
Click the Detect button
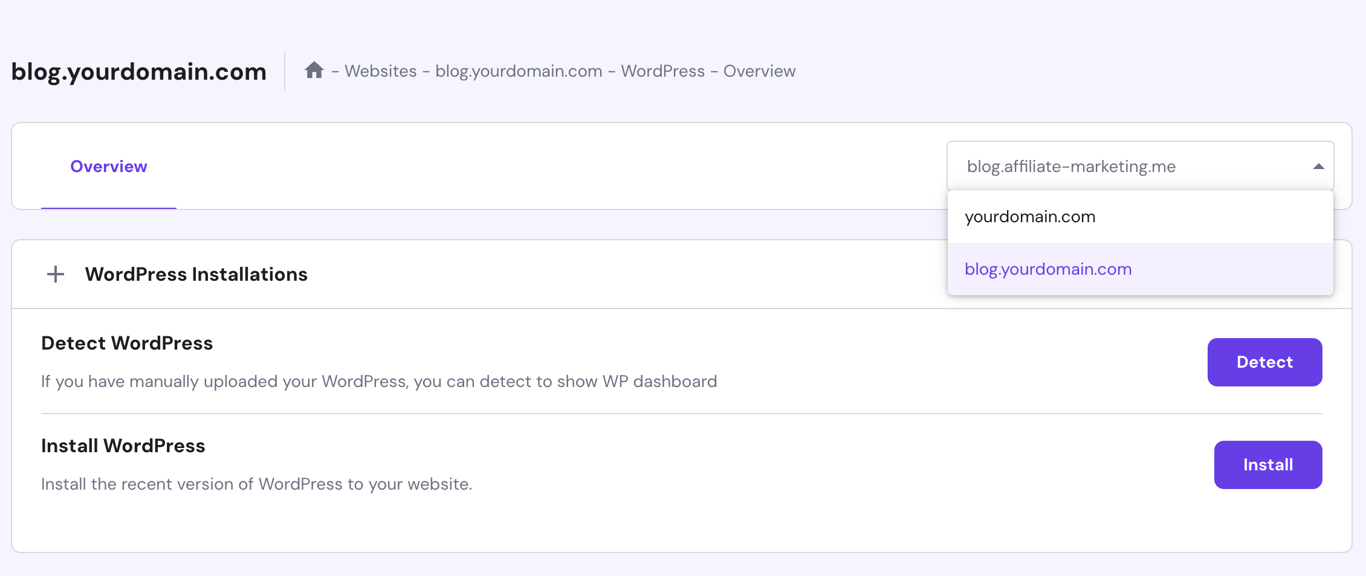click(x=1264, y=362)
